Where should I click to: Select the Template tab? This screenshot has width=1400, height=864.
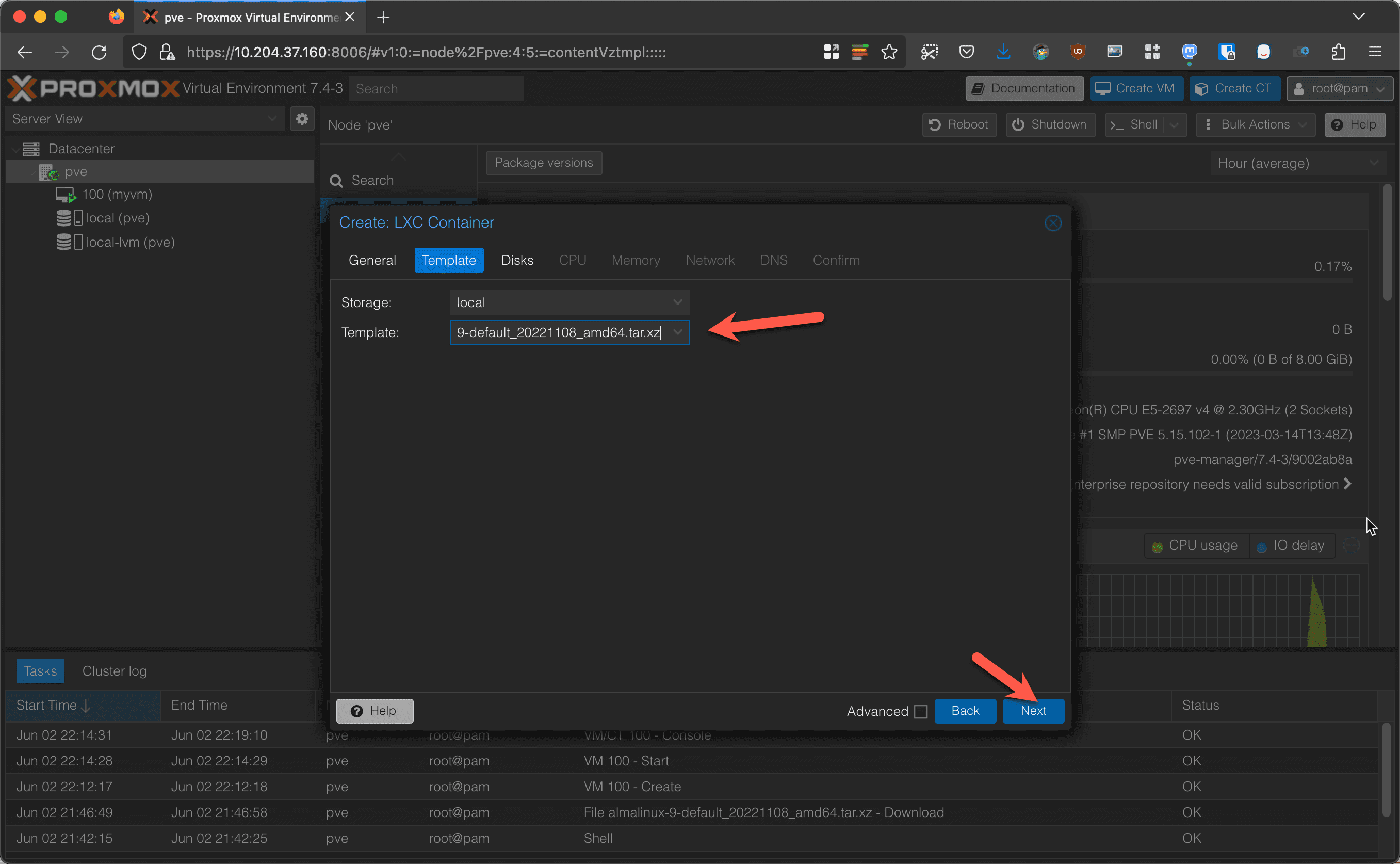pyautogui.click(x=449, y=260)
